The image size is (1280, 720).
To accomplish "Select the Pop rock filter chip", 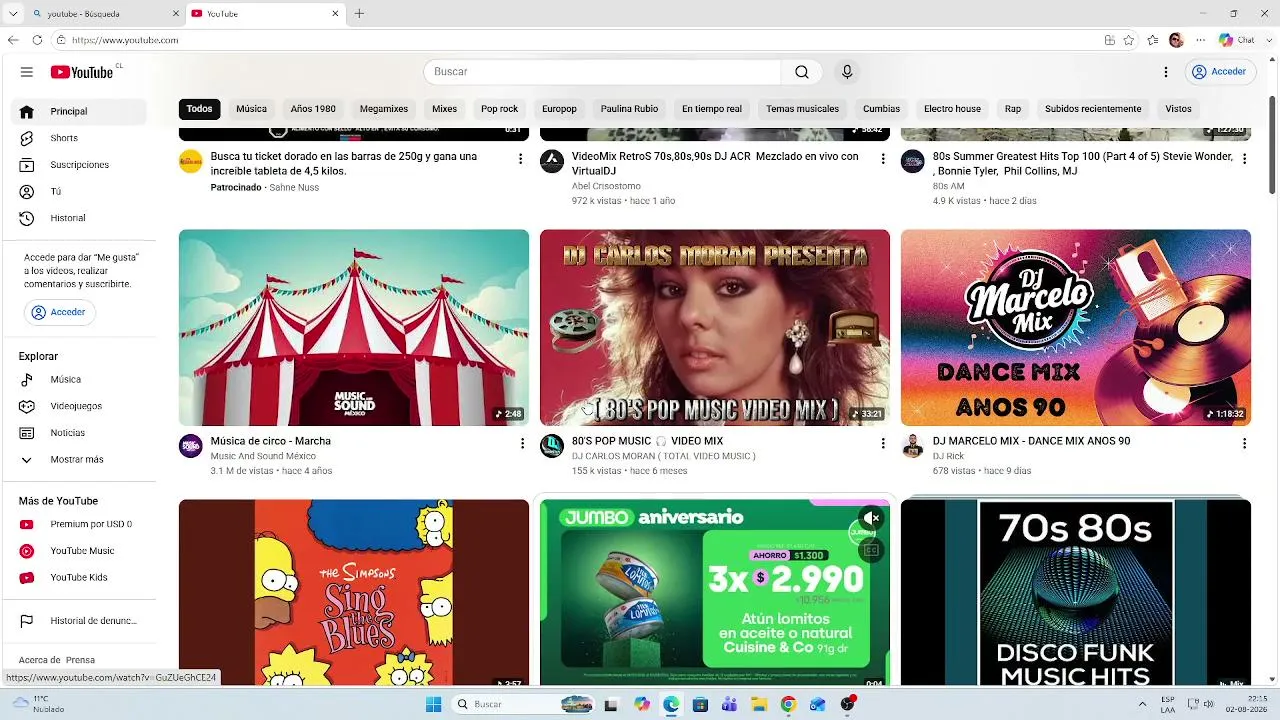I will click(x=499, y=109).
